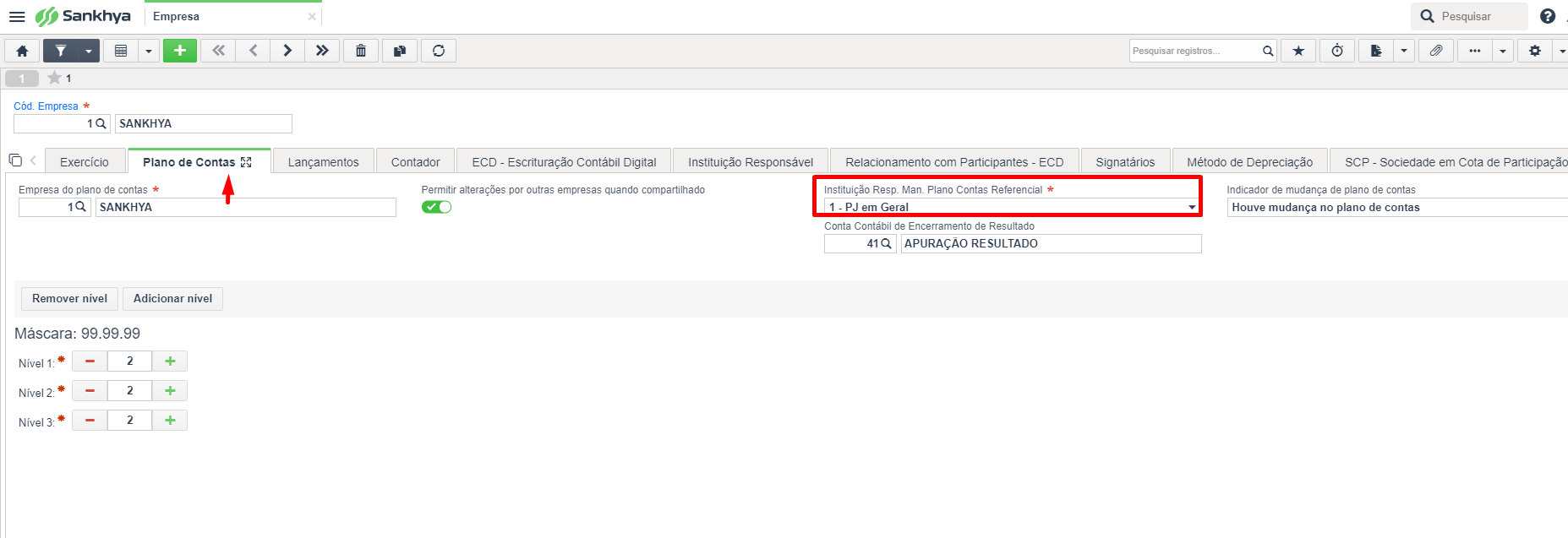Click the Adicionar nível button
1568x538 pixels.
coord(172,298)
